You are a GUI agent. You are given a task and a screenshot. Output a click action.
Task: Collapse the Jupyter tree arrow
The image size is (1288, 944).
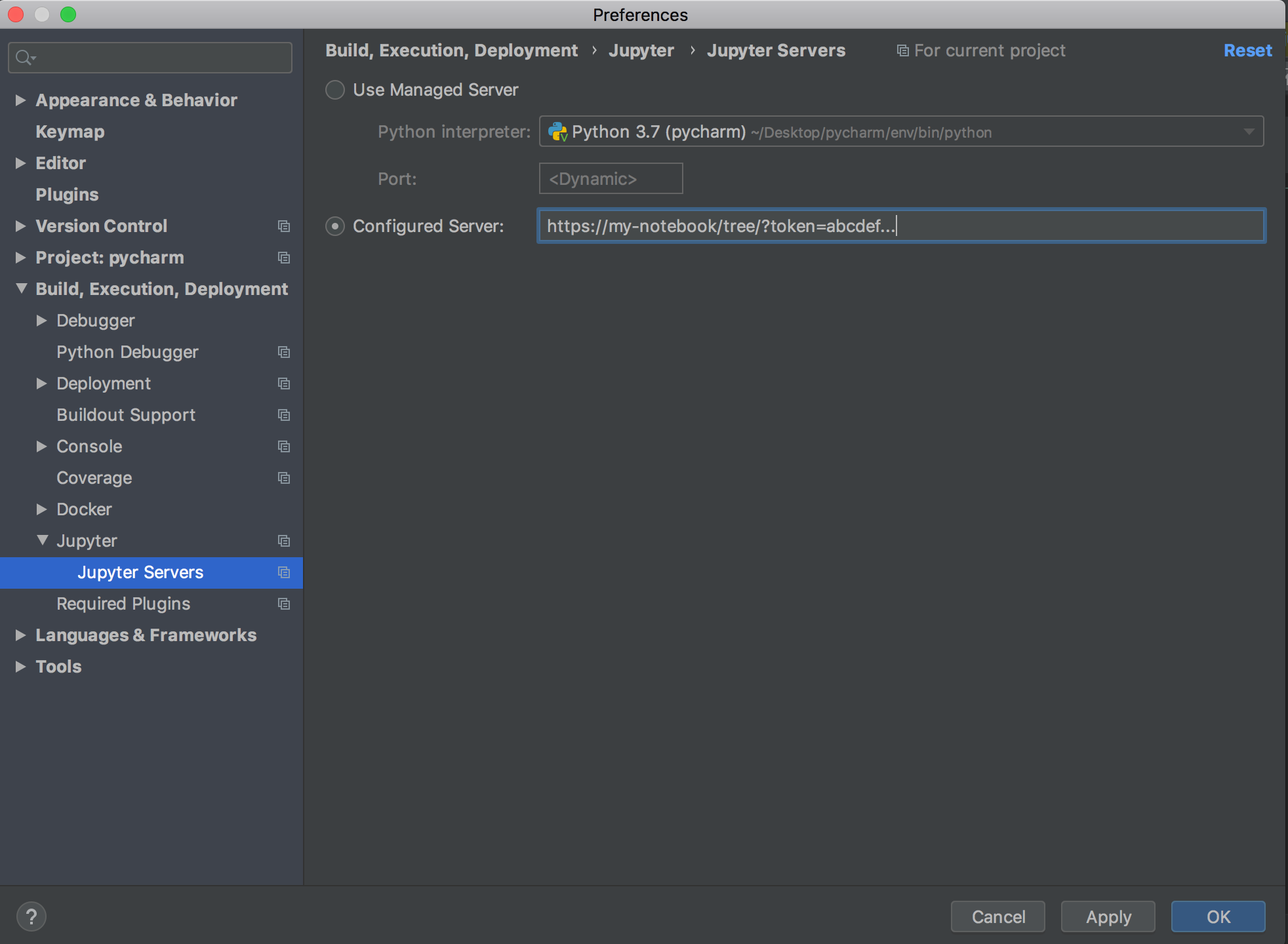(42, 540)
